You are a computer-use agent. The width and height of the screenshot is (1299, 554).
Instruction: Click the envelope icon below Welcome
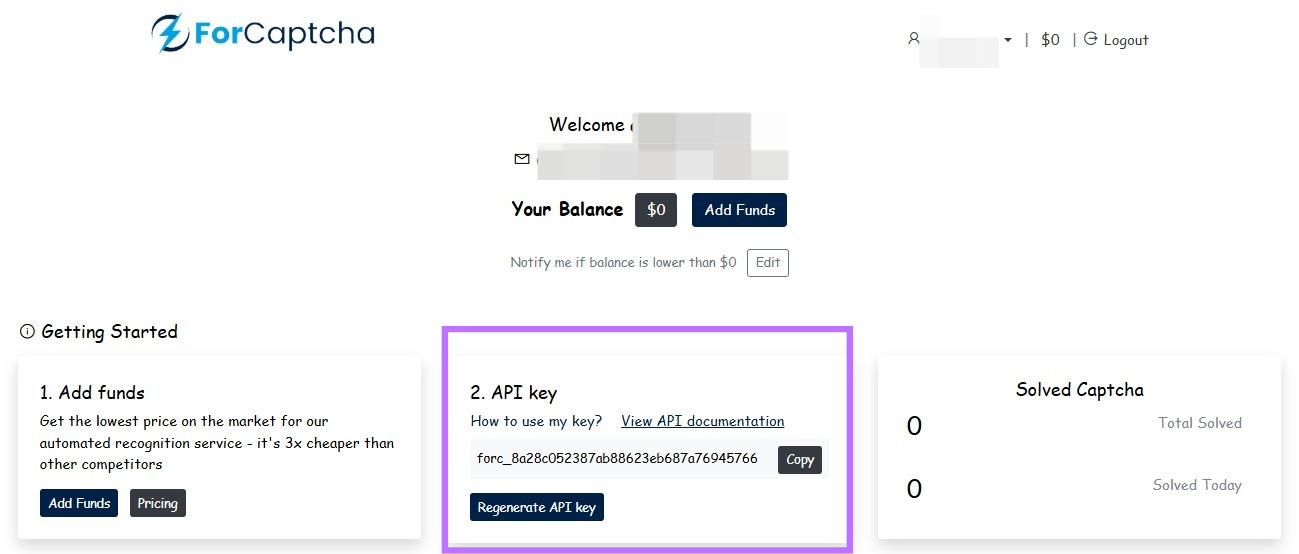521,159
